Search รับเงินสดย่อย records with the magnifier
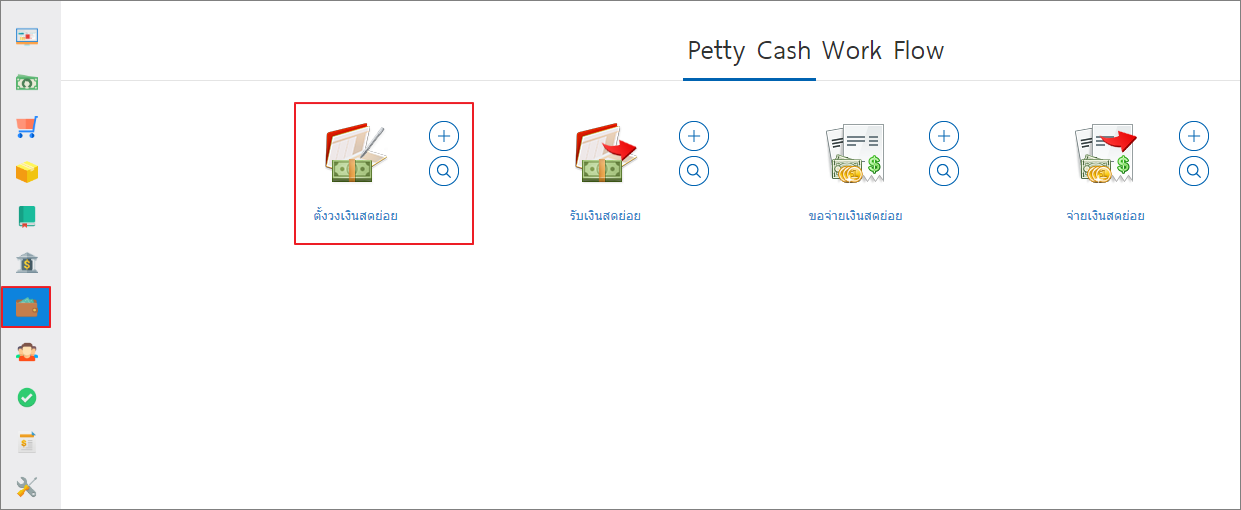Screen dimensions: 1241x510 694,171
